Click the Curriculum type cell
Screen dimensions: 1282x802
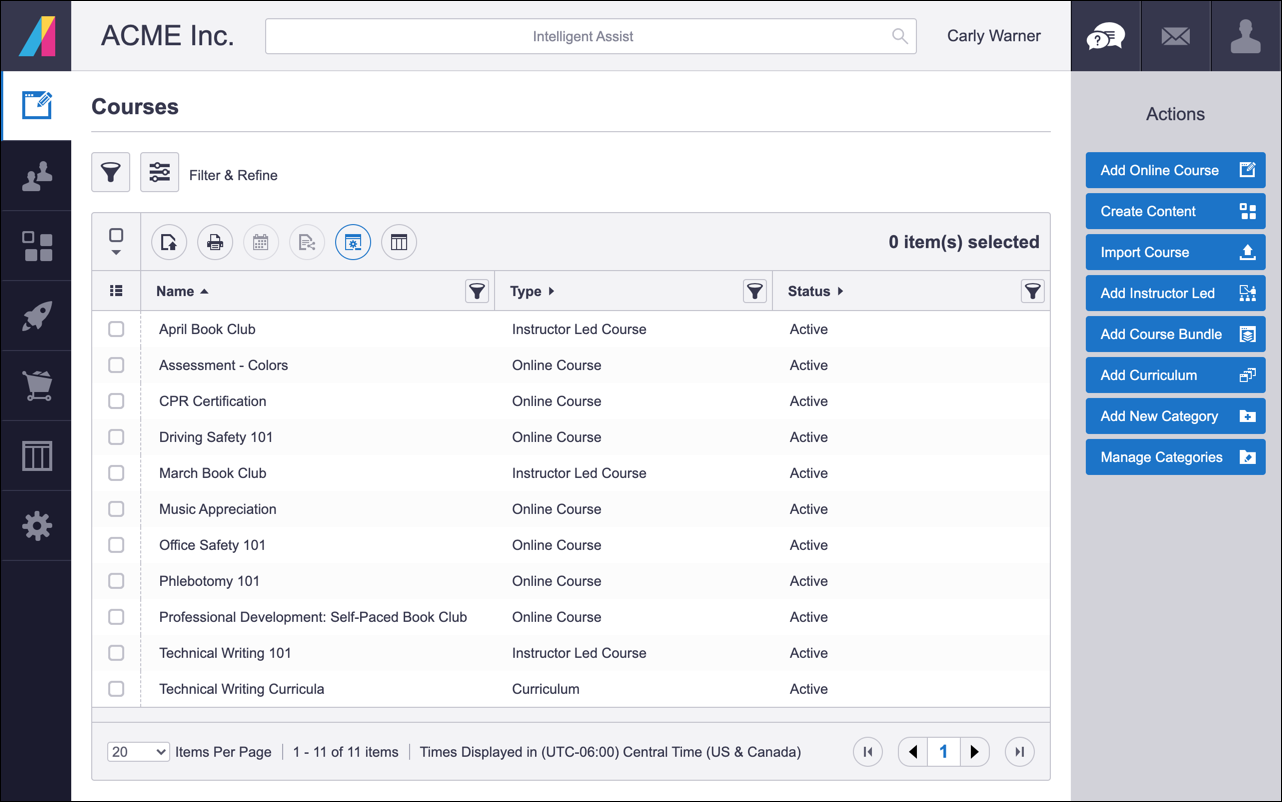tap(546, 689)
